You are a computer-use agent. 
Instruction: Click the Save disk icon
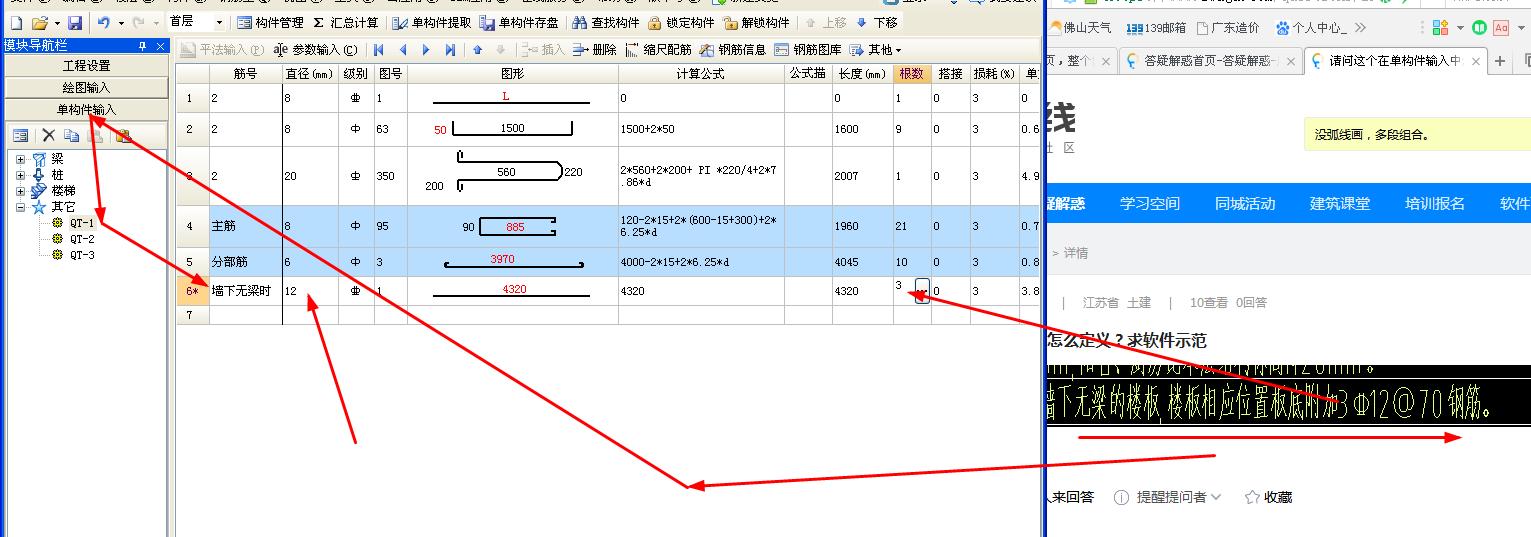[x=75, y=22]
